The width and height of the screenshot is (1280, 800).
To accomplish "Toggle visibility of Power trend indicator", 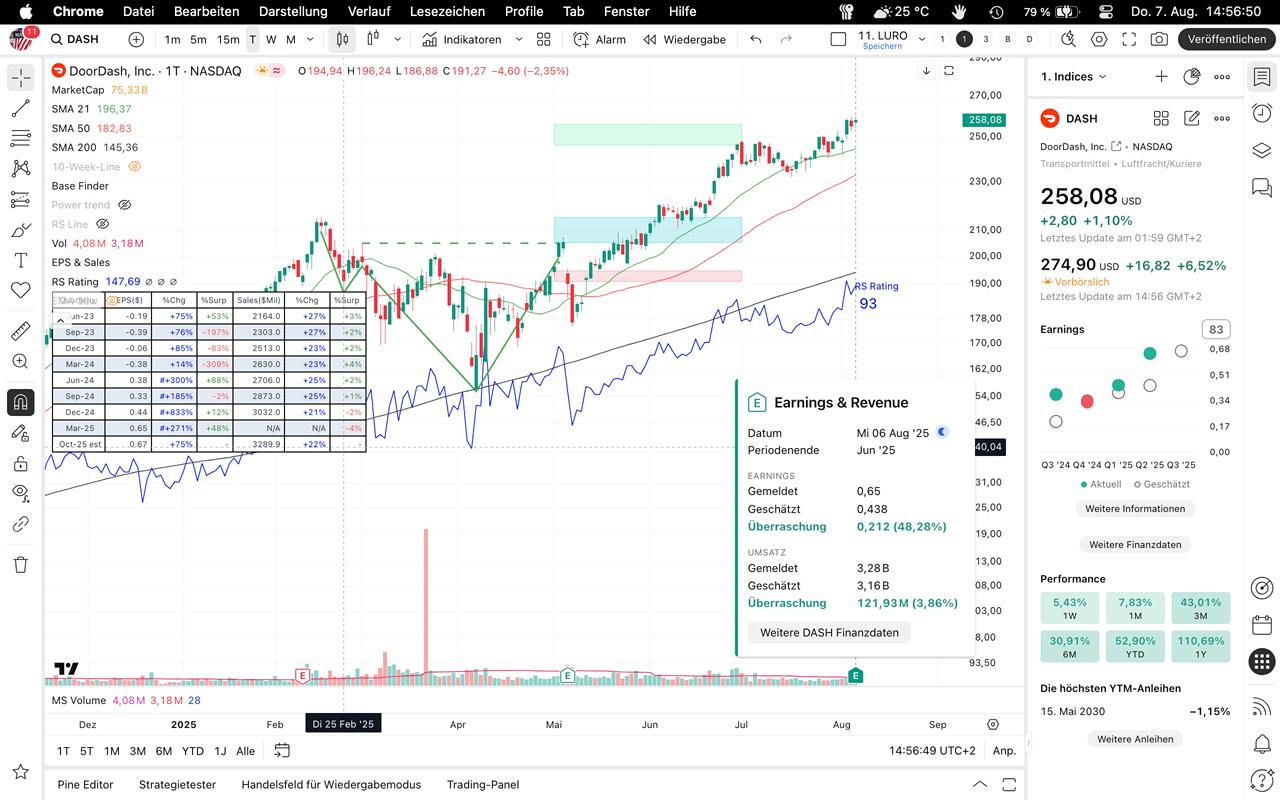I will coord(125,205).
